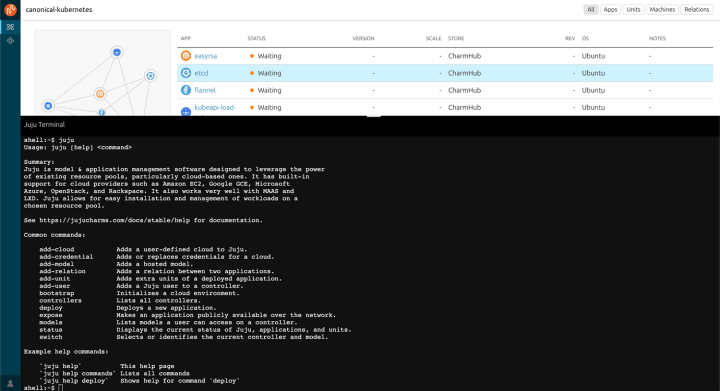
Task: Switch to the Relations view tab
Action: point(697,9)
